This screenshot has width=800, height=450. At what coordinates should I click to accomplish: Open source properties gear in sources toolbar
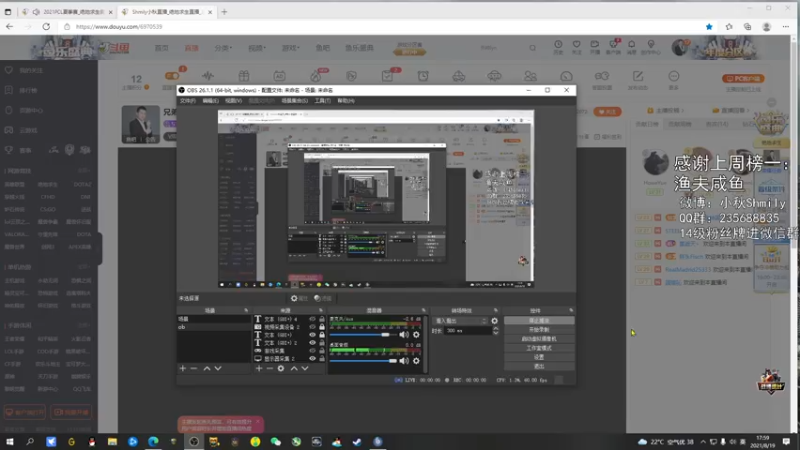[x=281, y=368]
